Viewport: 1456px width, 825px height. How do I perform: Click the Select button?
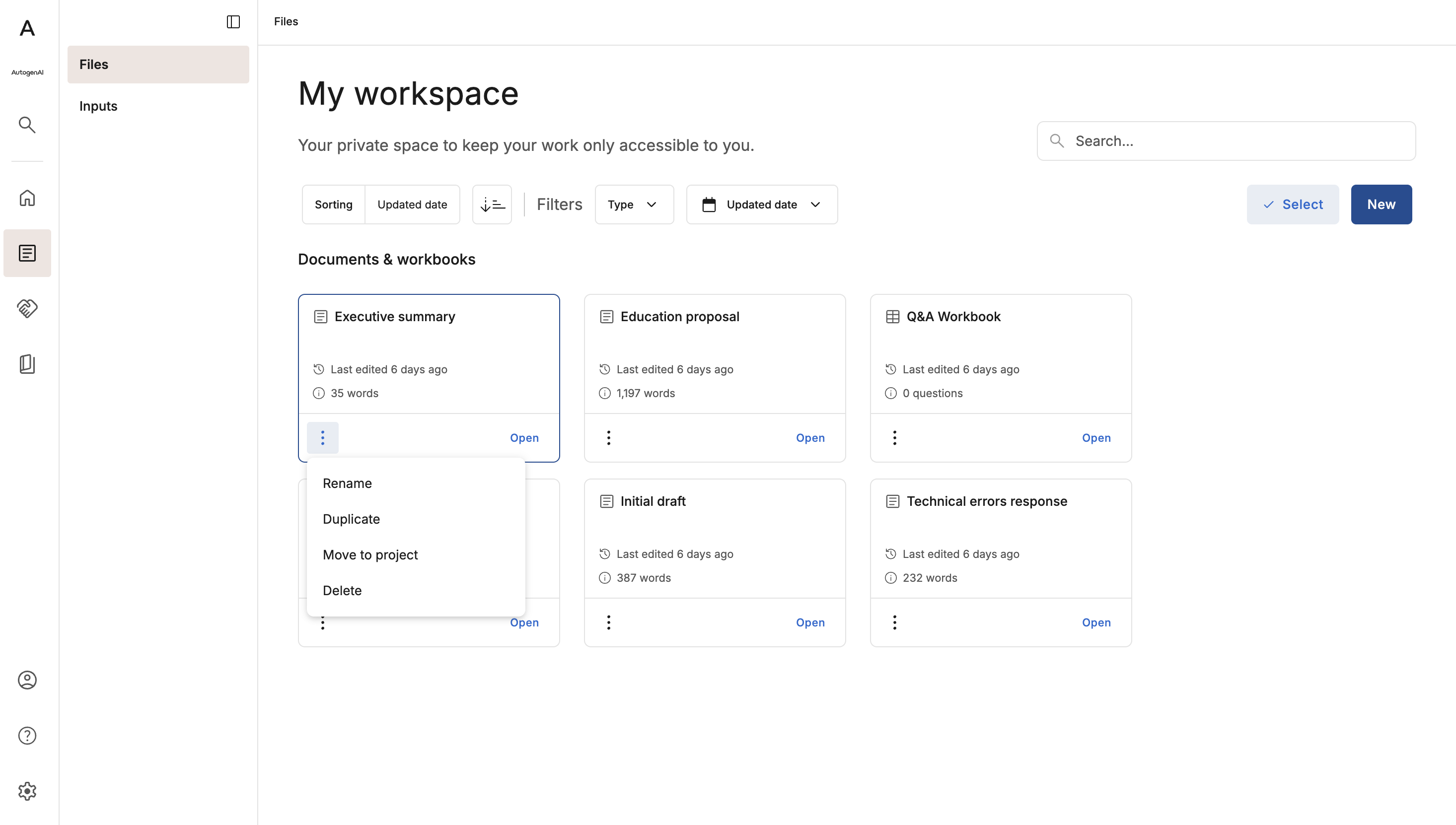[1292, 205]
